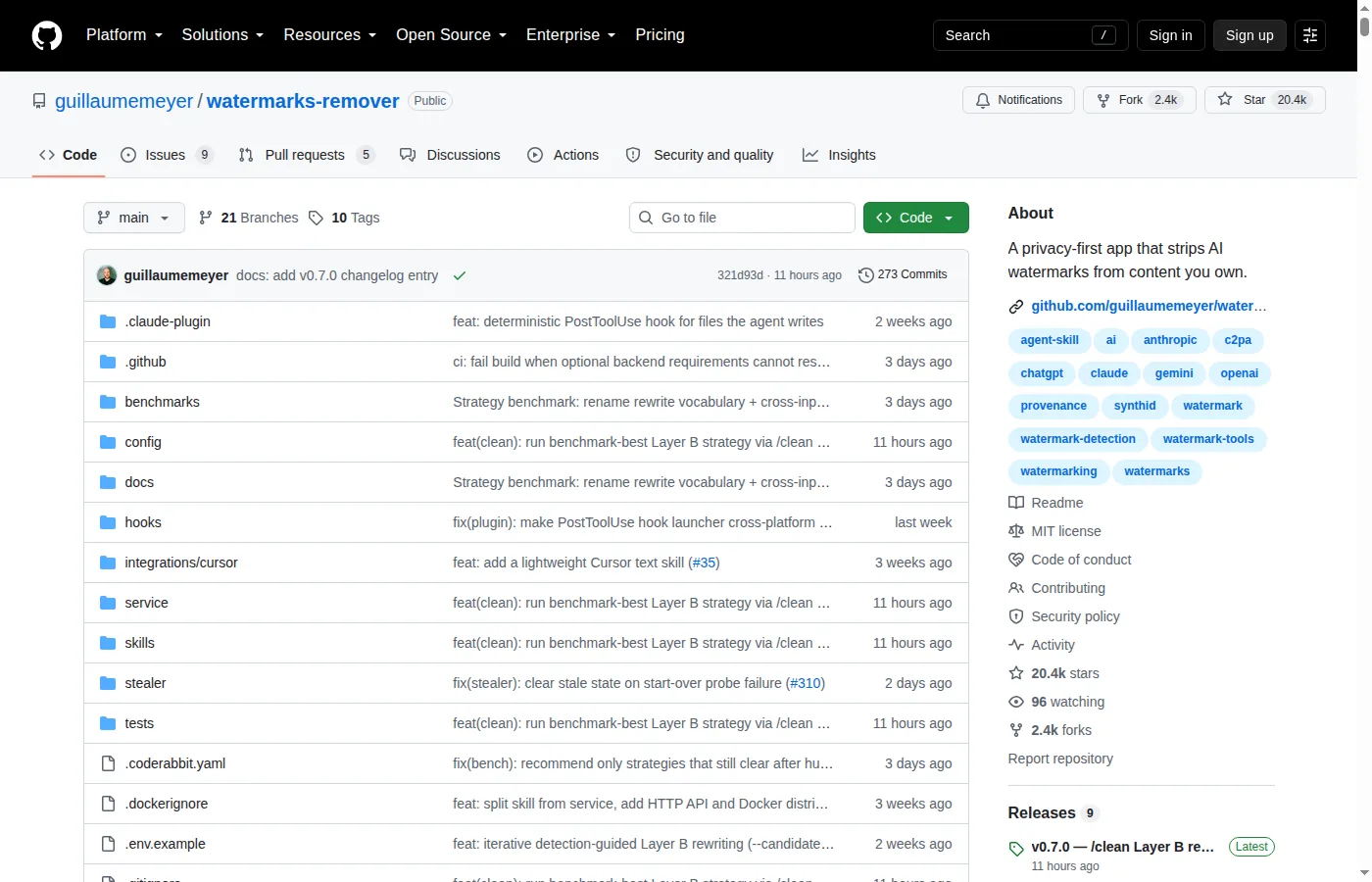
Task: Click the eye icon beside 96 watching
Action: 1016,702
